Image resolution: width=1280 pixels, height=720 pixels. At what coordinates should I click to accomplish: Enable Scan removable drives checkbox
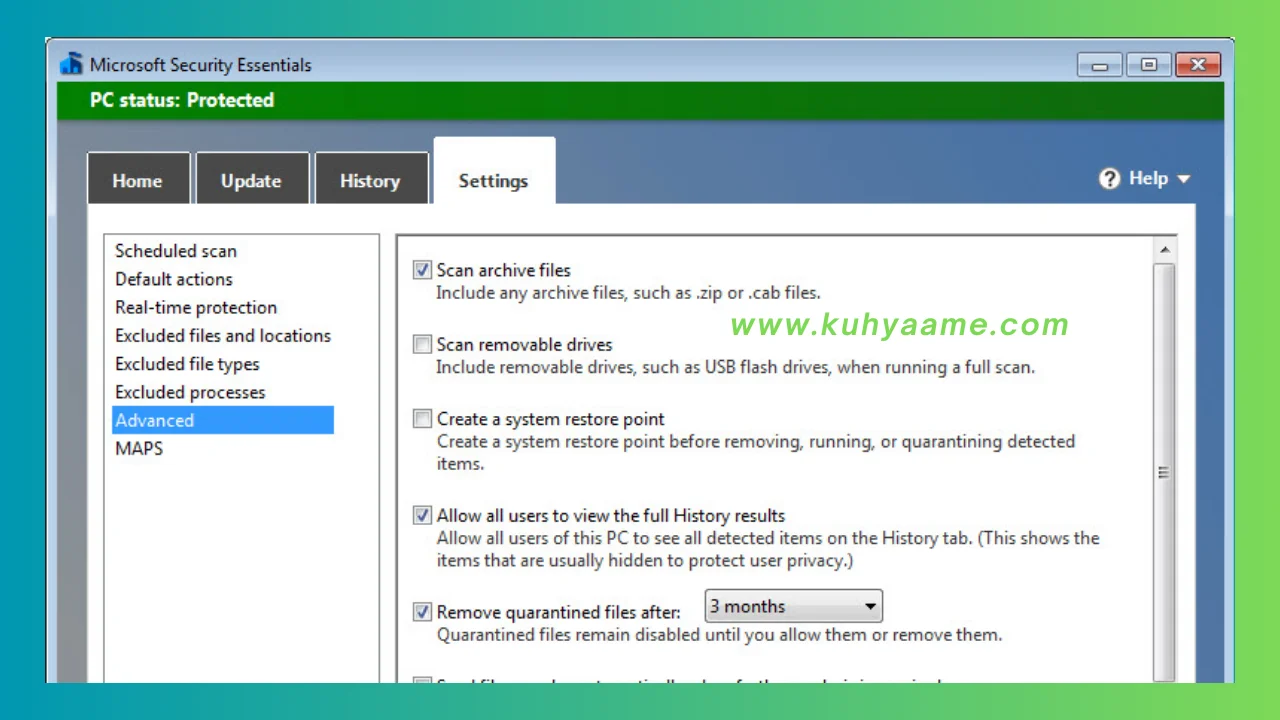pyautogui.click(x=422, y=345)
